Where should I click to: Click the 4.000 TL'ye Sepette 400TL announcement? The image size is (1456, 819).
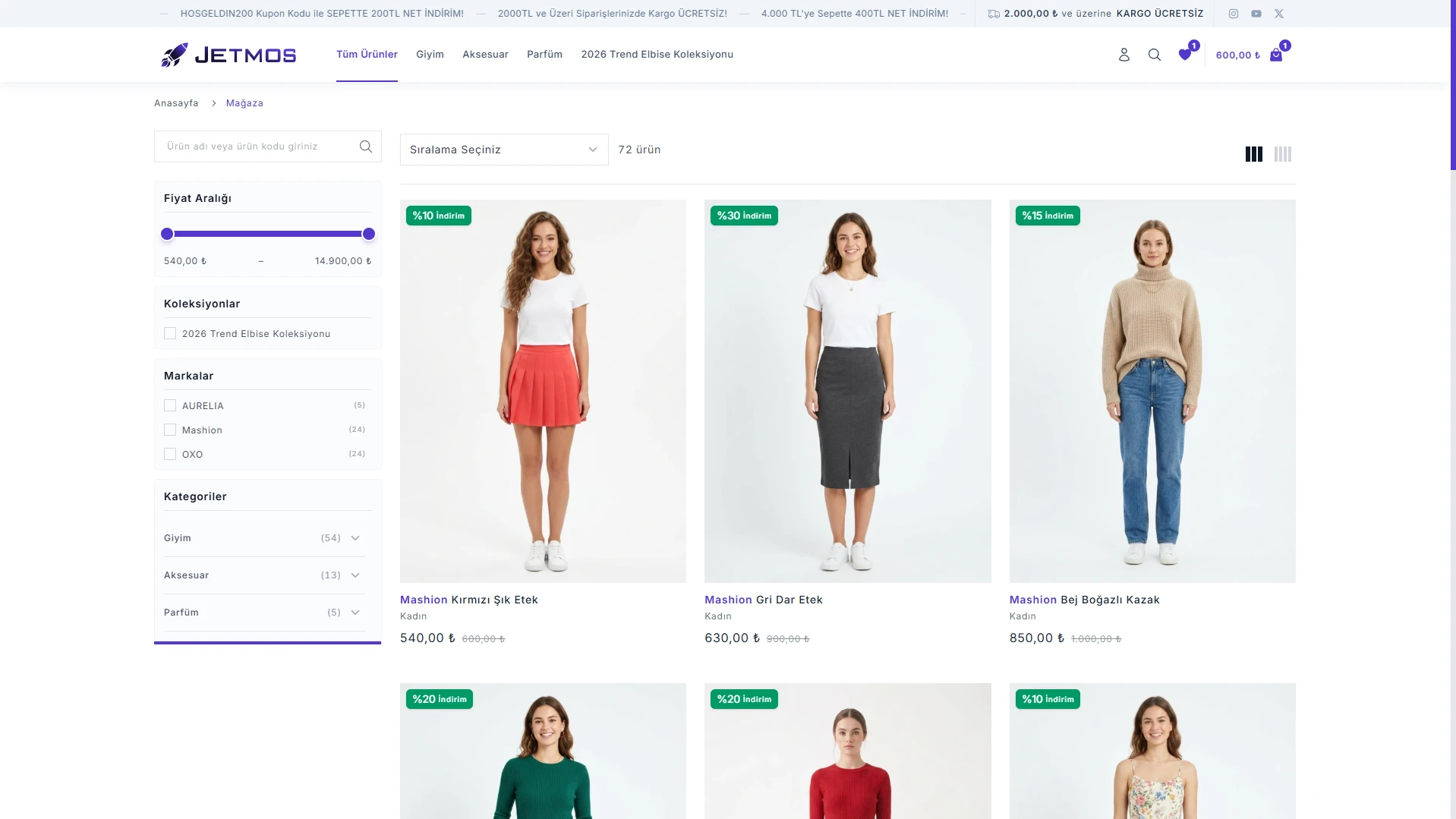click(x=855, y=14)
